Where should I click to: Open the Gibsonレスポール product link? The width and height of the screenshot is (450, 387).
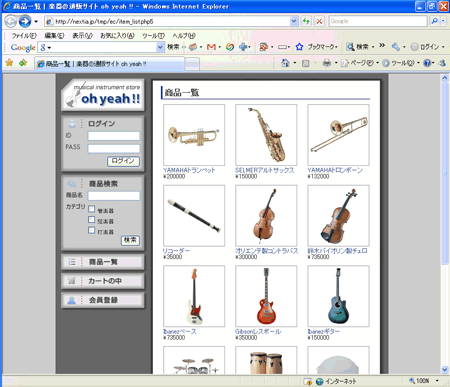coord(258,331)
